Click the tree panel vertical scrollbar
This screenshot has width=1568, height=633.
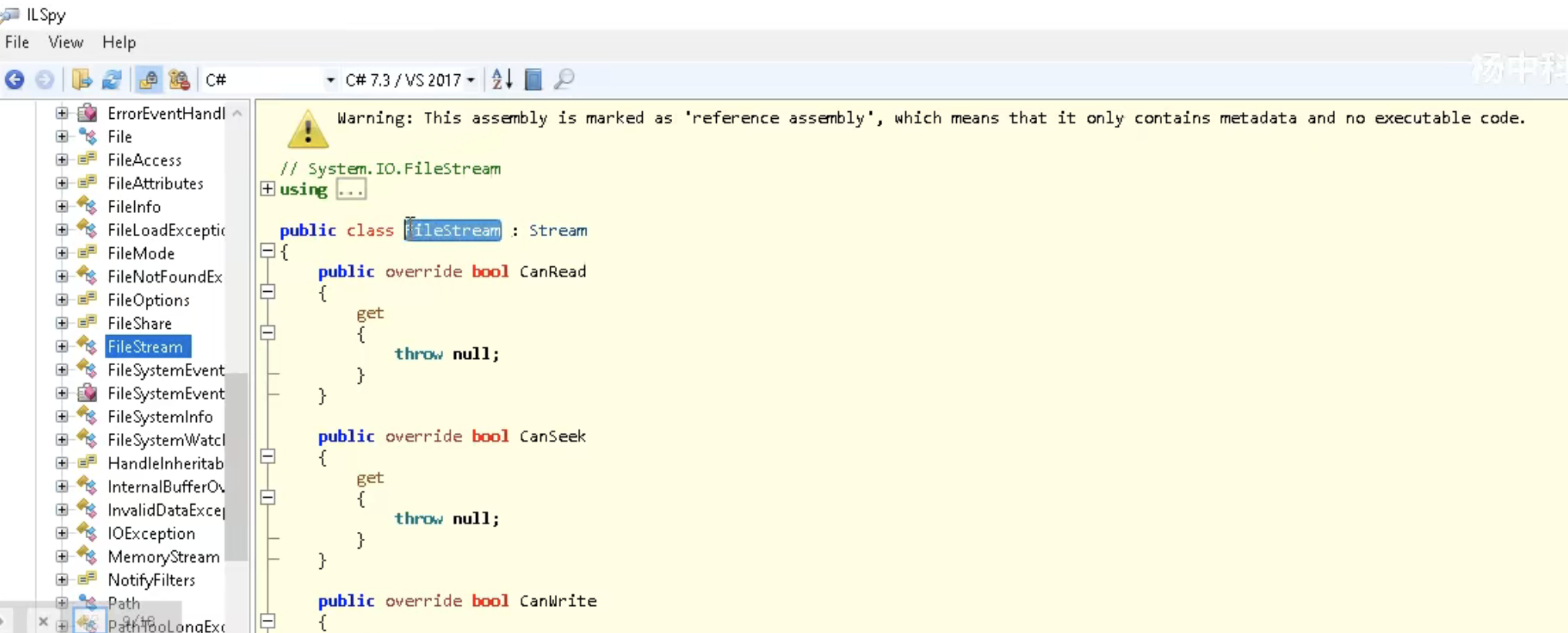point(238,466)
